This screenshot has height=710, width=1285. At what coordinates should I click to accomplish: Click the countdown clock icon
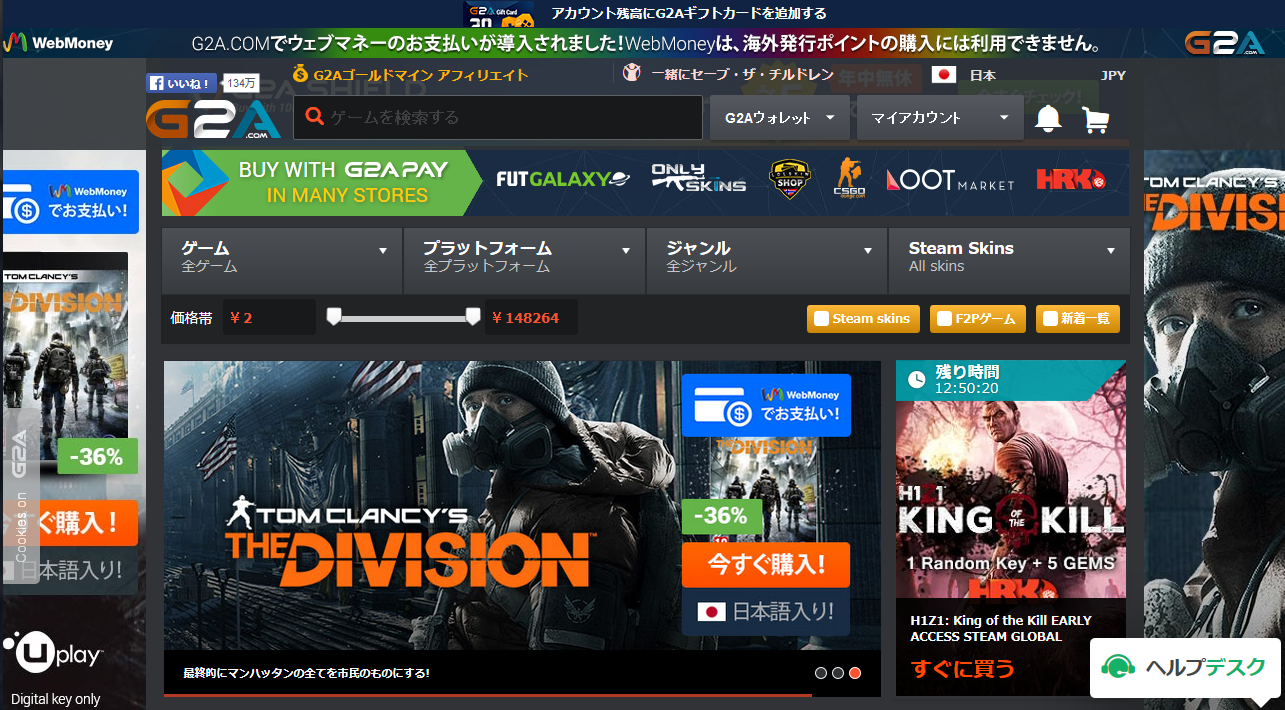(x=916, y=379)
